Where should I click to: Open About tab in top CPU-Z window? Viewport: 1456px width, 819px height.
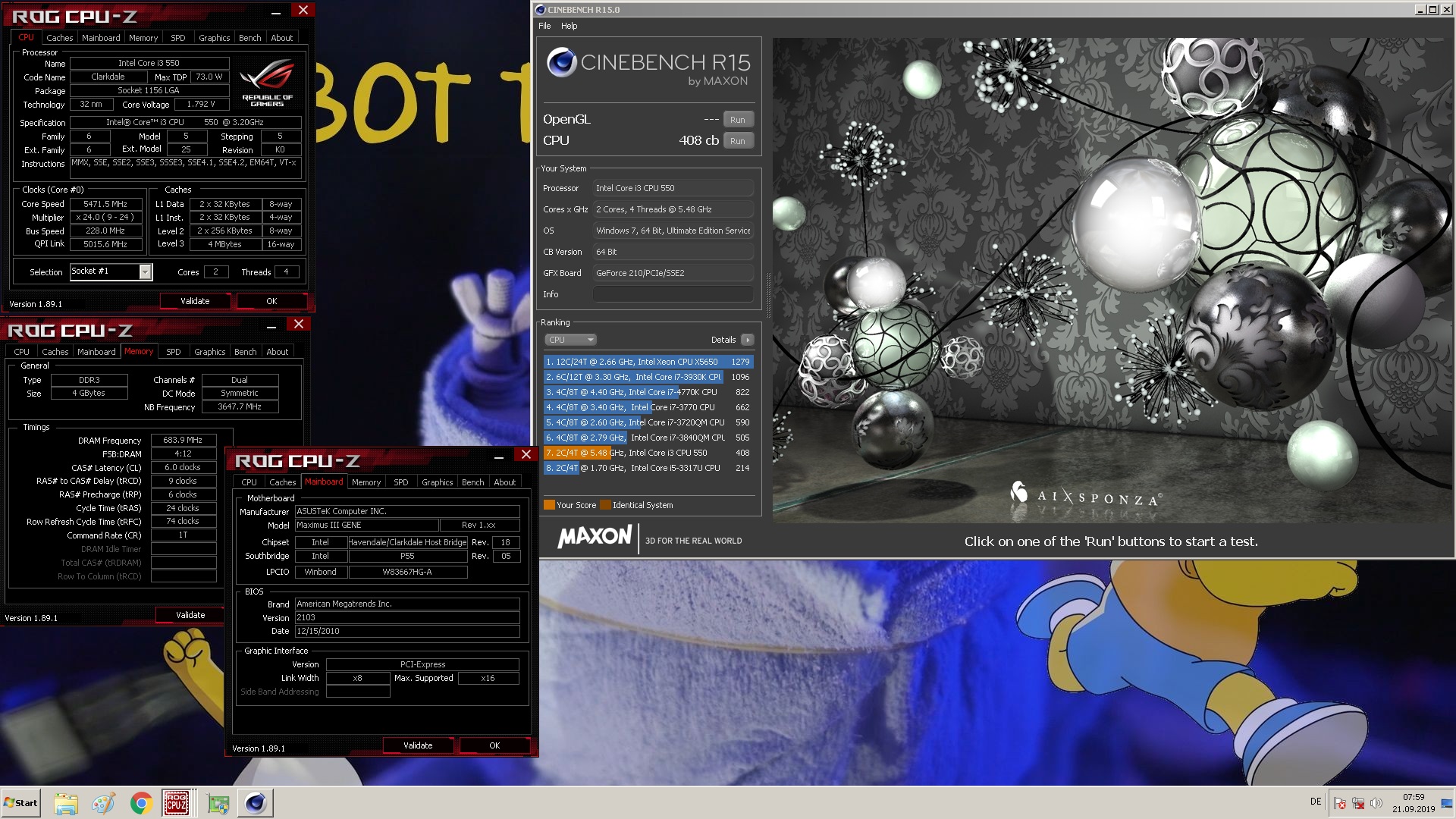(281, 38)
